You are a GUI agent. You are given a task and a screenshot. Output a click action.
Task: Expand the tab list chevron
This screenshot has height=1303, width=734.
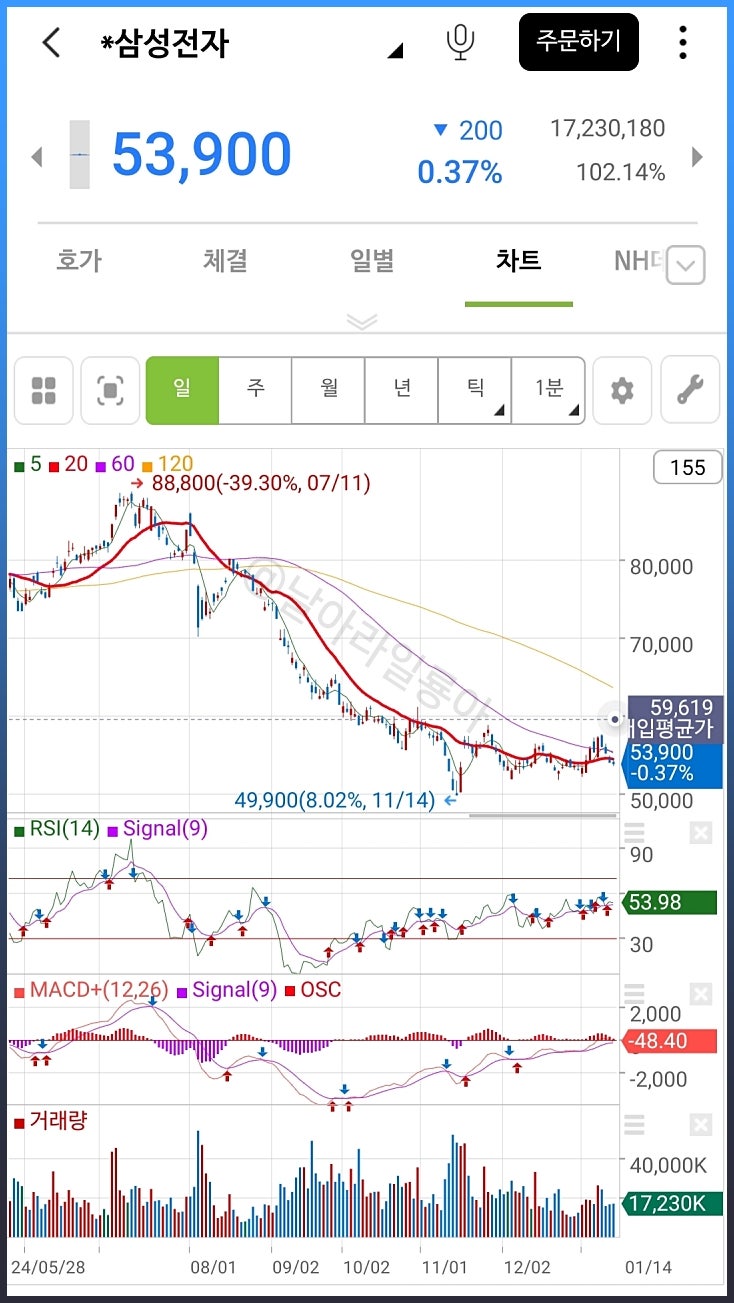[685, 265]
